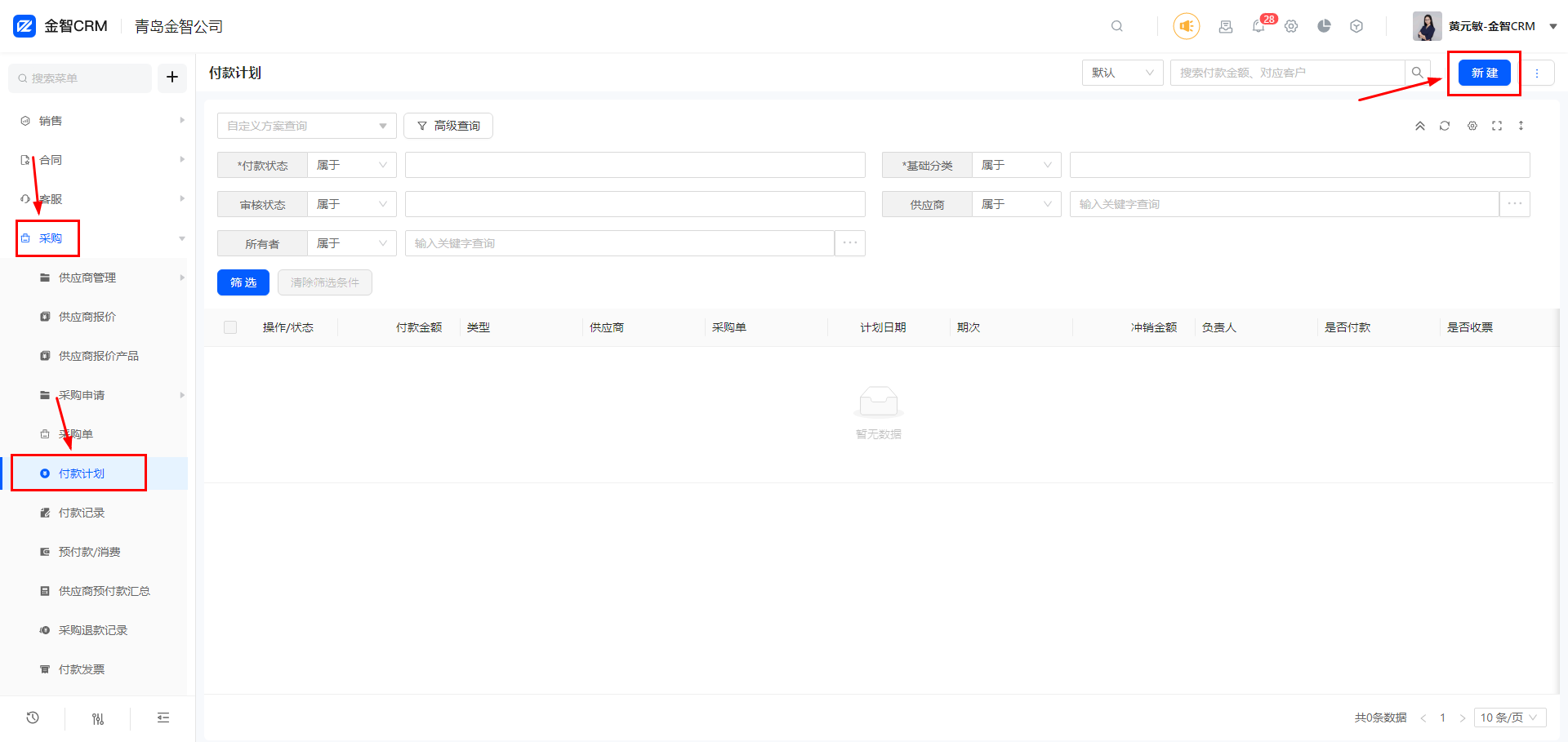The width and height of the screenshot is (1568, 742).
Task: Click the user avatar photo
Action: click(1428, 26)
